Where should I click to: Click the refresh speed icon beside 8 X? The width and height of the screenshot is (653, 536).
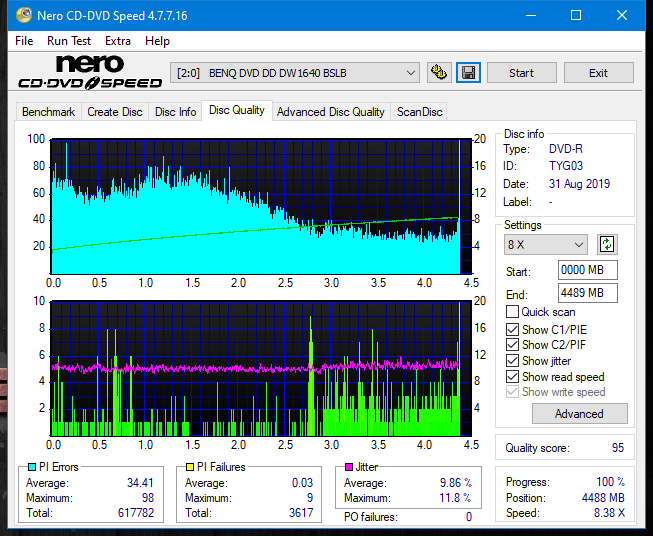607,244
